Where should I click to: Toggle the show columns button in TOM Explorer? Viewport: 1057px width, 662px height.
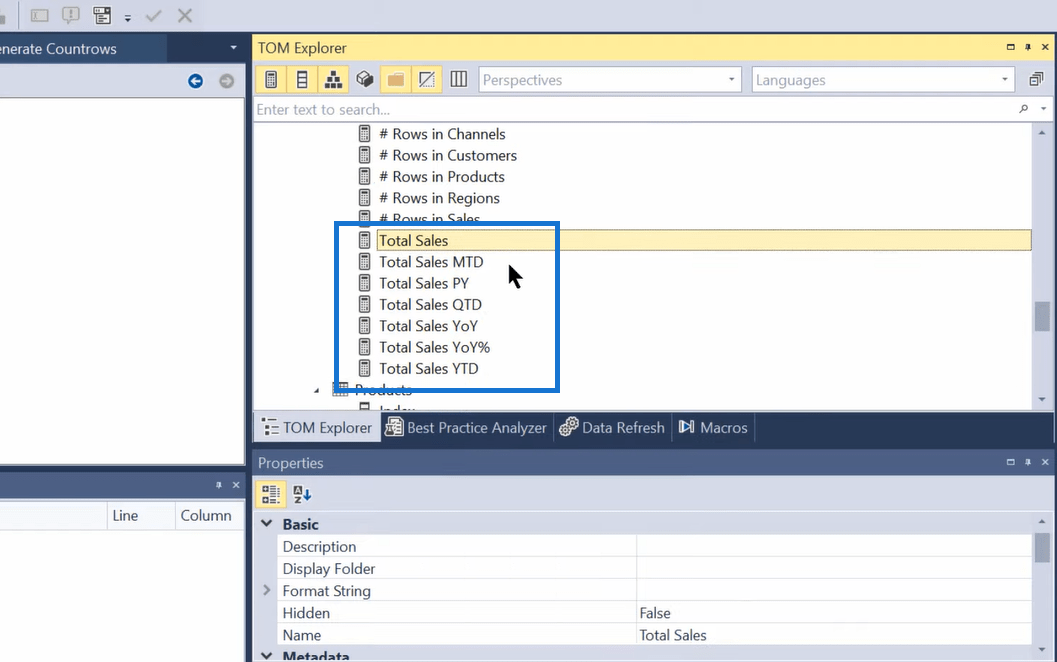[302, 80]
